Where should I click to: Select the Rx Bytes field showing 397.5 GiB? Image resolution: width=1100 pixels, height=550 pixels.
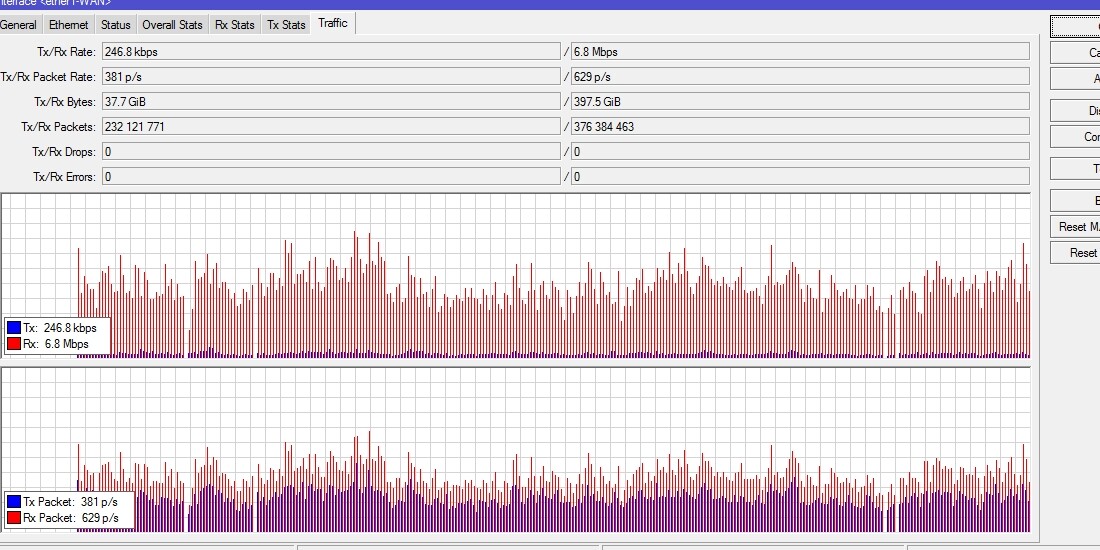point(800,102)
